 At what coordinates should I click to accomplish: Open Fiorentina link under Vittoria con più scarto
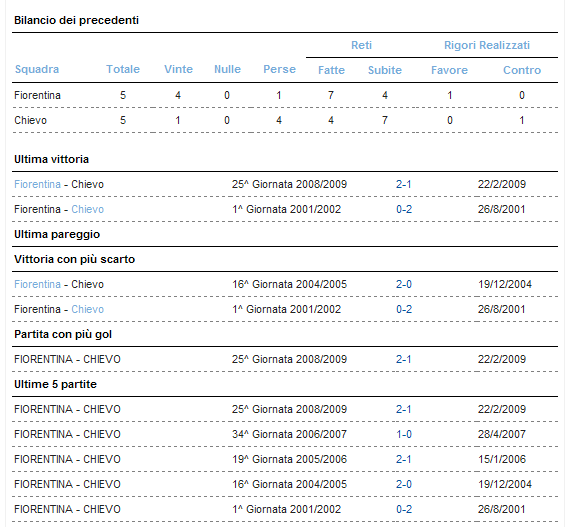click(37, 284)
